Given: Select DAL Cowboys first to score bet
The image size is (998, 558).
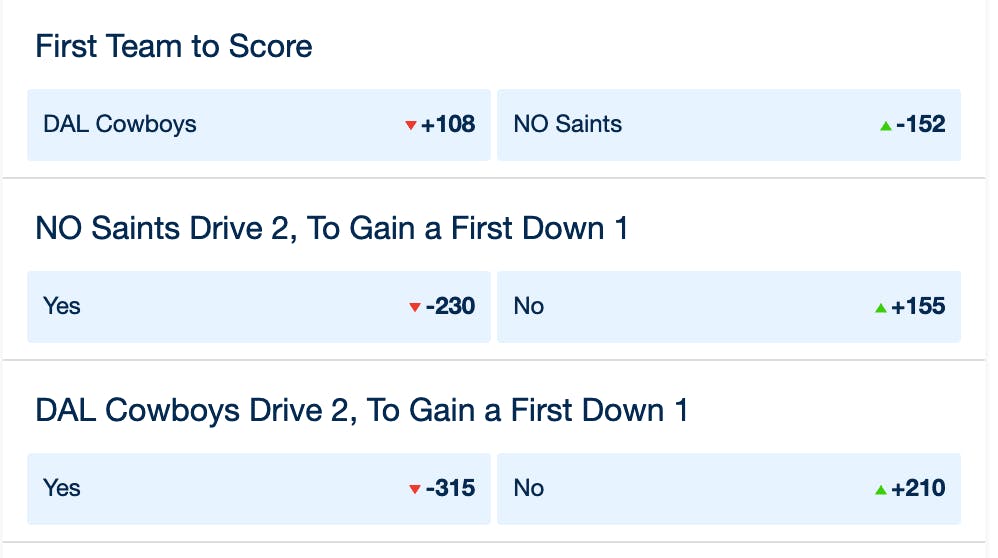Looking at the screenshot, I should [x=258, y=125].
